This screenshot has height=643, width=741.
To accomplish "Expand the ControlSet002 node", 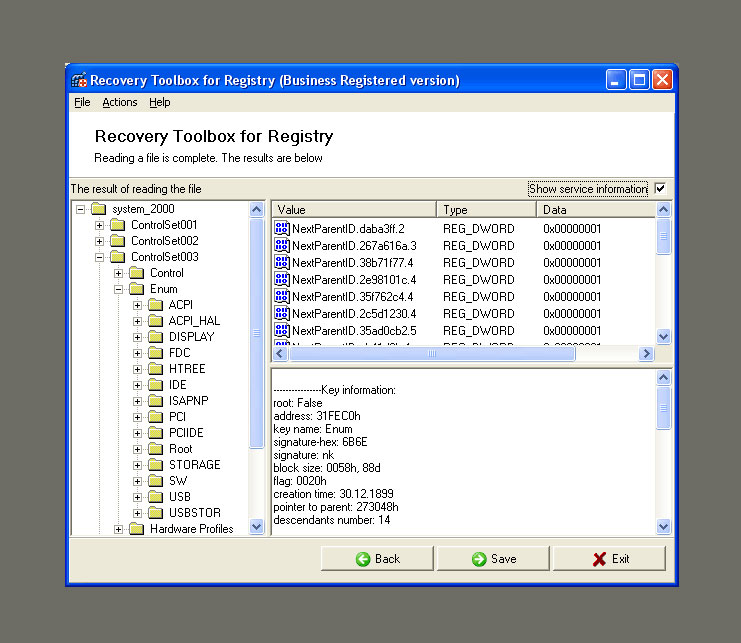I will click(x=99, y=241).
